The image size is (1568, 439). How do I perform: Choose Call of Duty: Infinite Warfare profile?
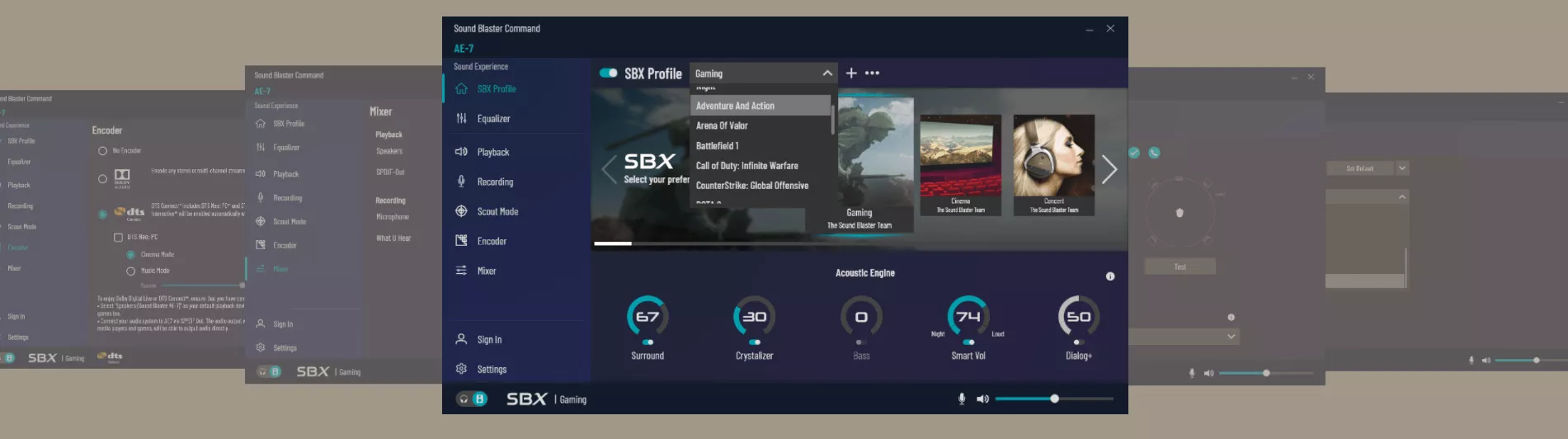[746, 166]
